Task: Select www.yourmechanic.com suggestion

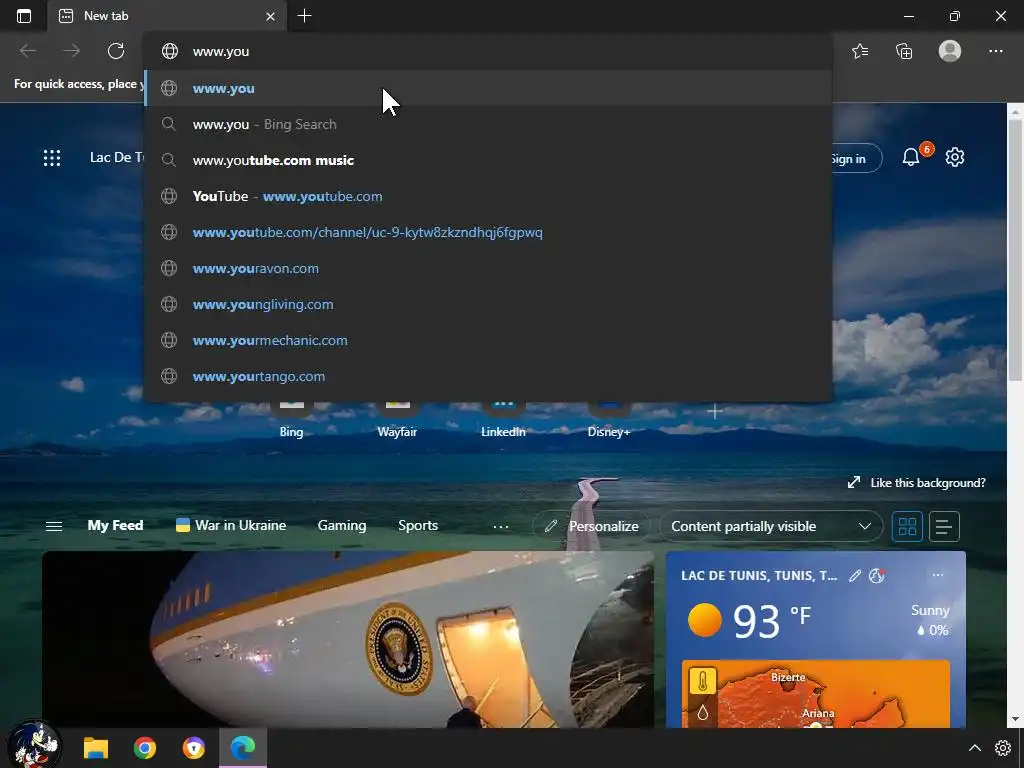Action: 487,340
